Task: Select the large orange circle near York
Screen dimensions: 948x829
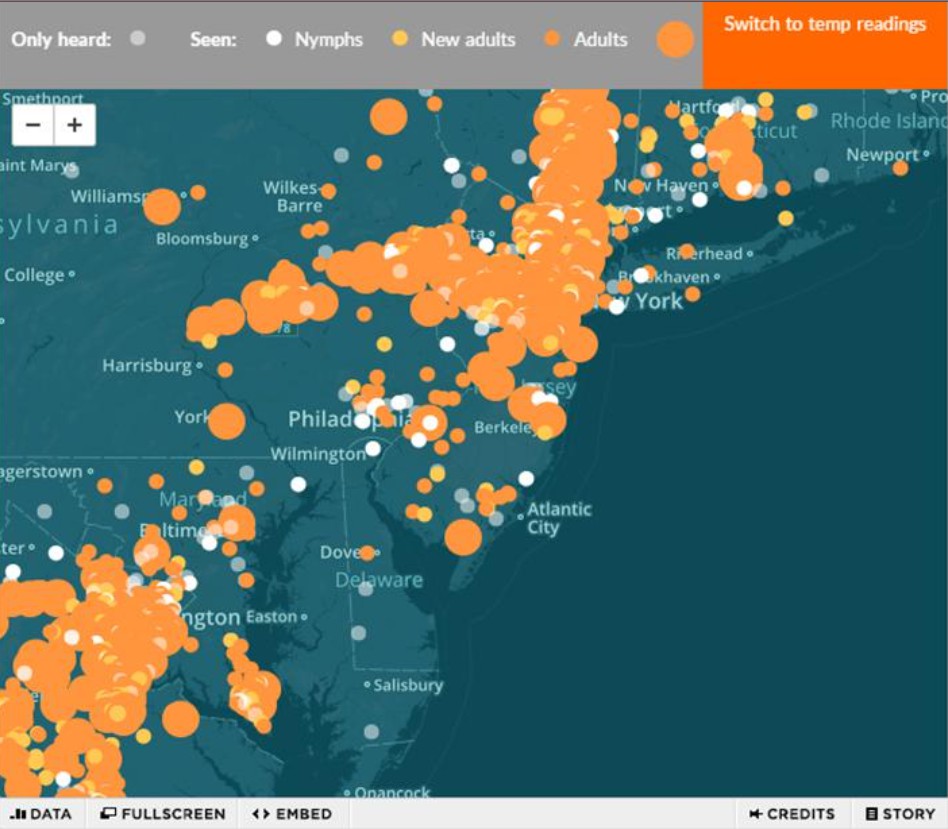Action: point(227,421)
